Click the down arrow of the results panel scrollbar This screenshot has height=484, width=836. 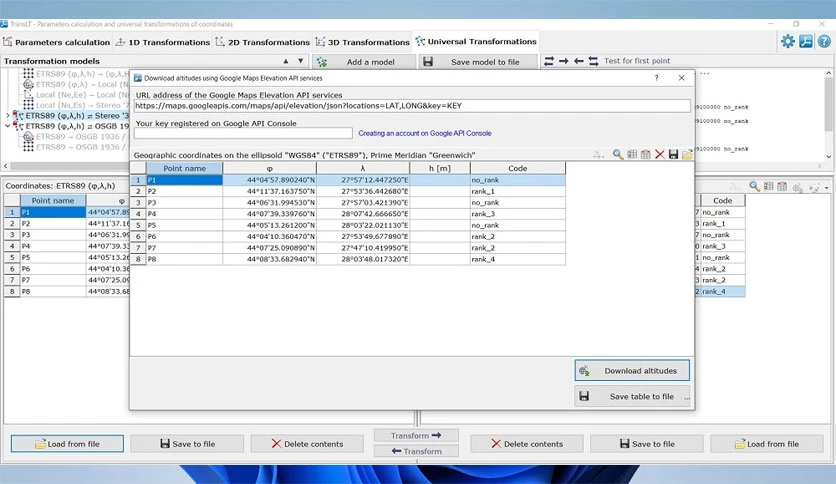pyautogui.click(x=829, y=156)
